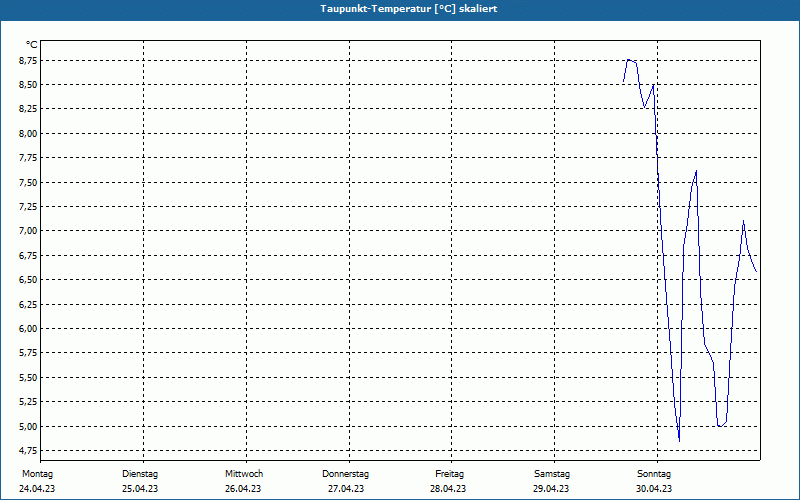
Task: Click the date 28.04.23
Action: click(x=448, y=489)
